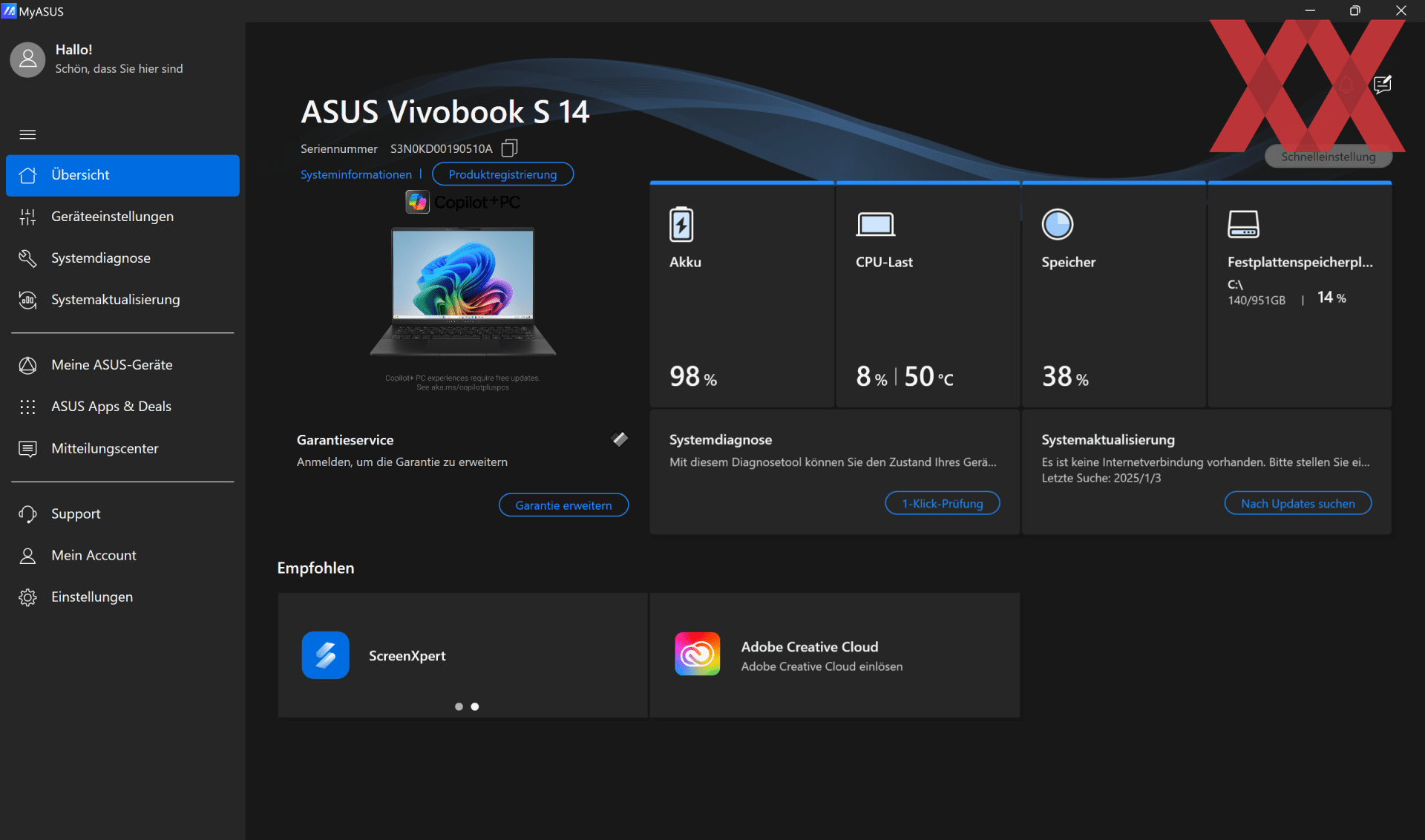Viewport: 1425px width, 840px height.
Task: Click the Copilot+PC logo icon
Action: (x=417, y=202)
